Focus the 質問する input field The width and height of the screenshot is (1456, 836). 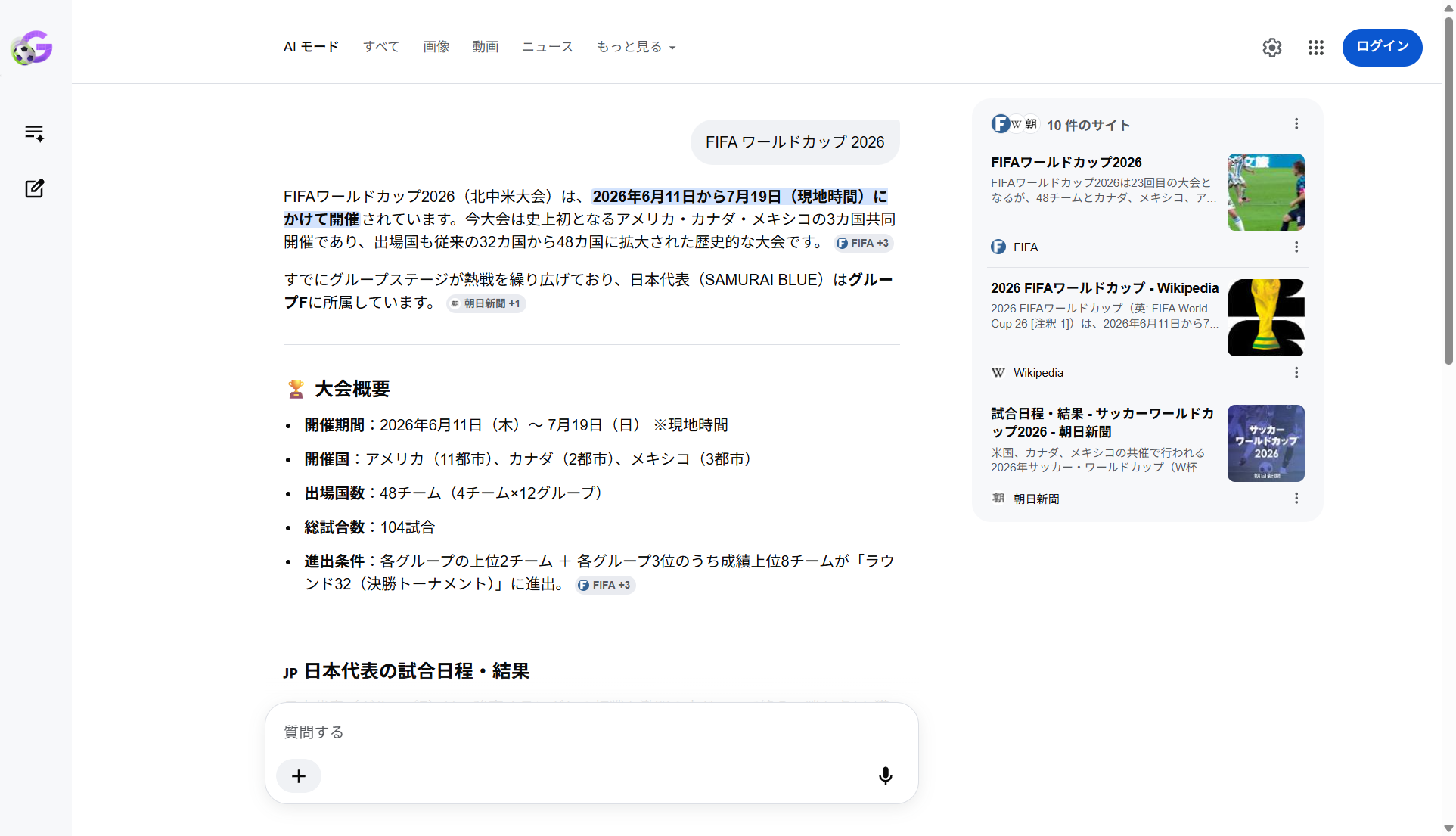[591, 732]
